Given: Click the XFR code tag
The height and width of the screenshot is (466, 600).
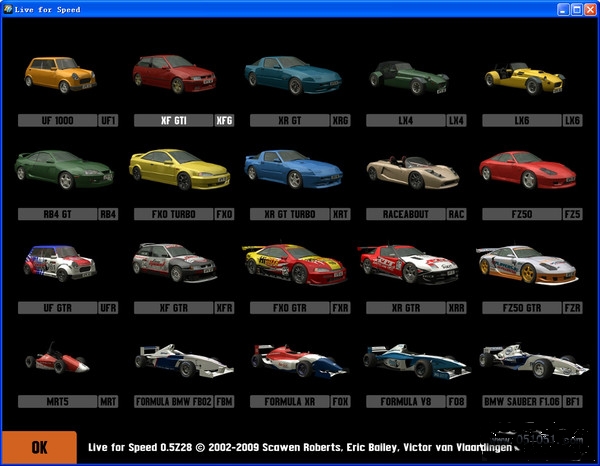Looking at the screenshot, I should tap(224, 308).
